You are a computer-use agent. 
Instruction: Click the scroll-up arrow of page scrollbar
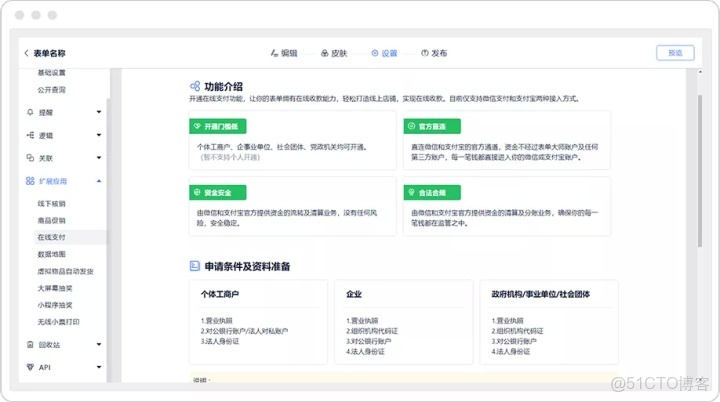[700, 72]
